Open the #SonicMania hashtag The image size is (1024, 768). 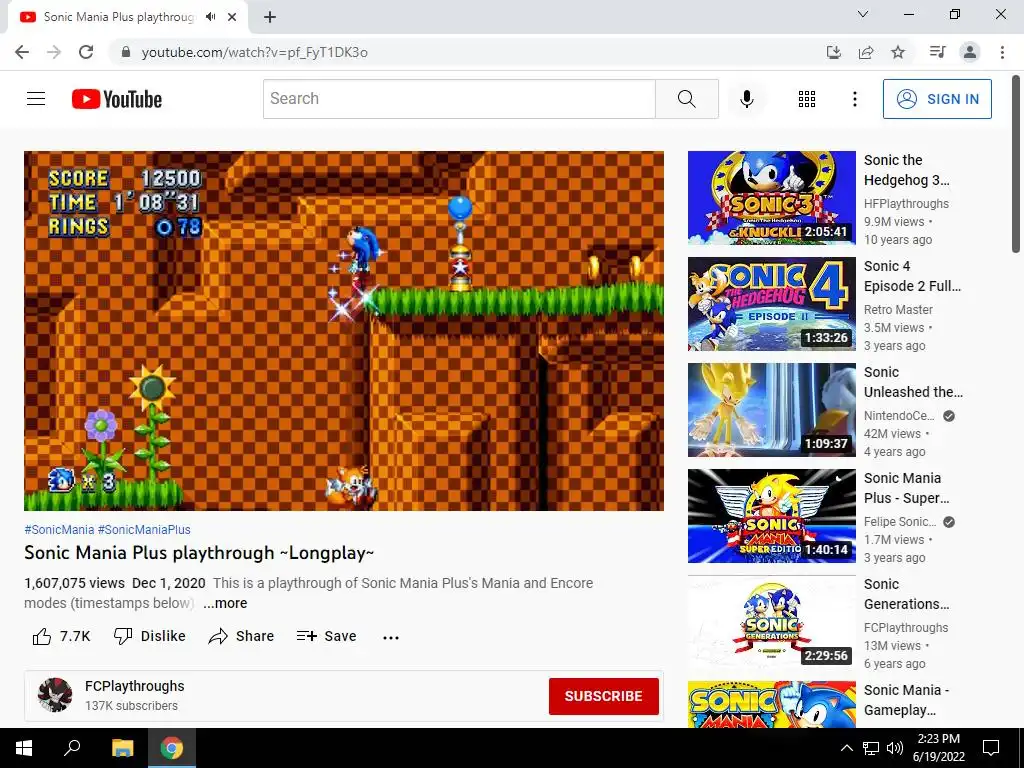point(59,530)
